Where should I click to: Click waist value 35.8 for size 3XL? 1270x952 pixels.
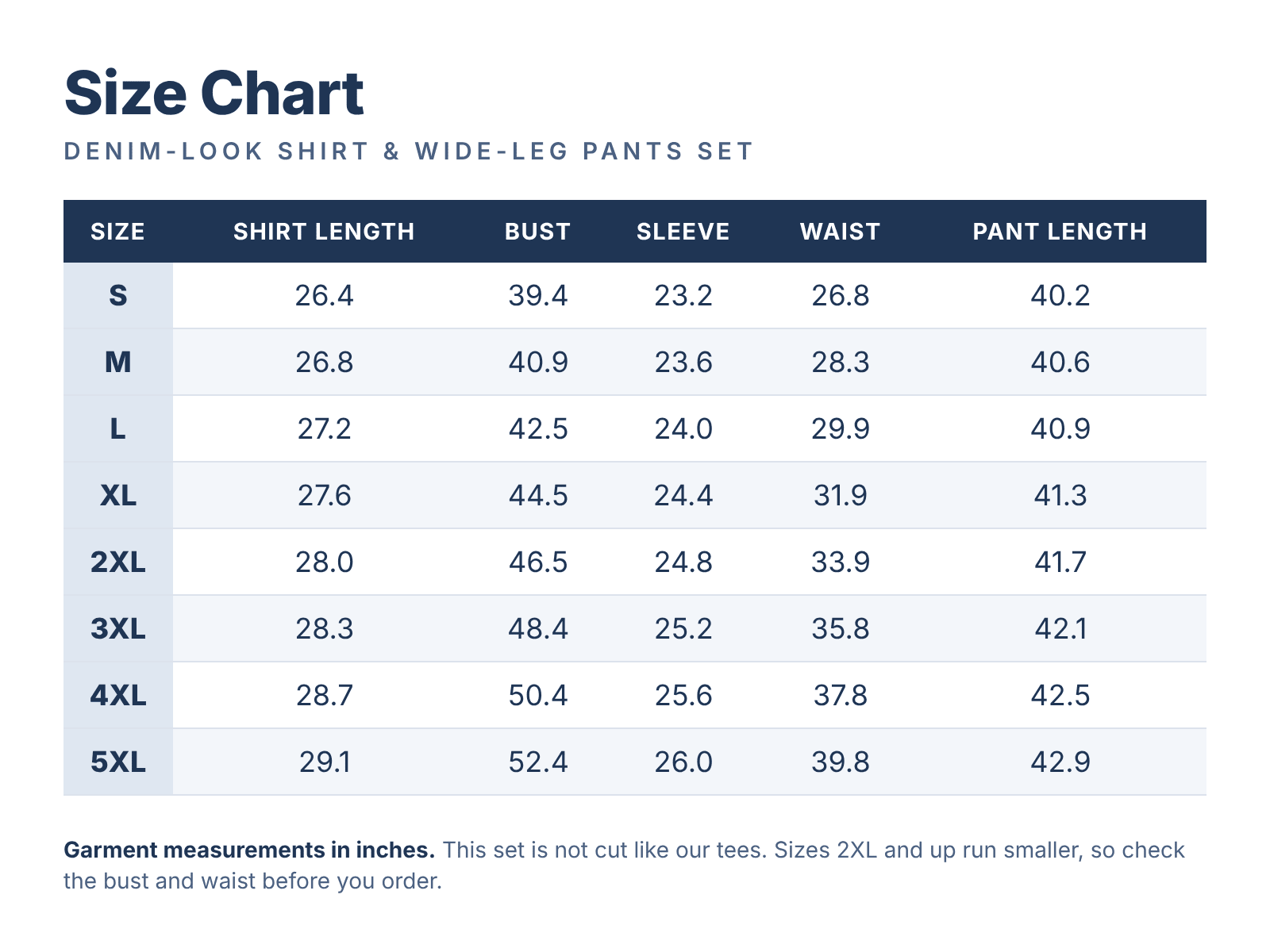[841, 629]
